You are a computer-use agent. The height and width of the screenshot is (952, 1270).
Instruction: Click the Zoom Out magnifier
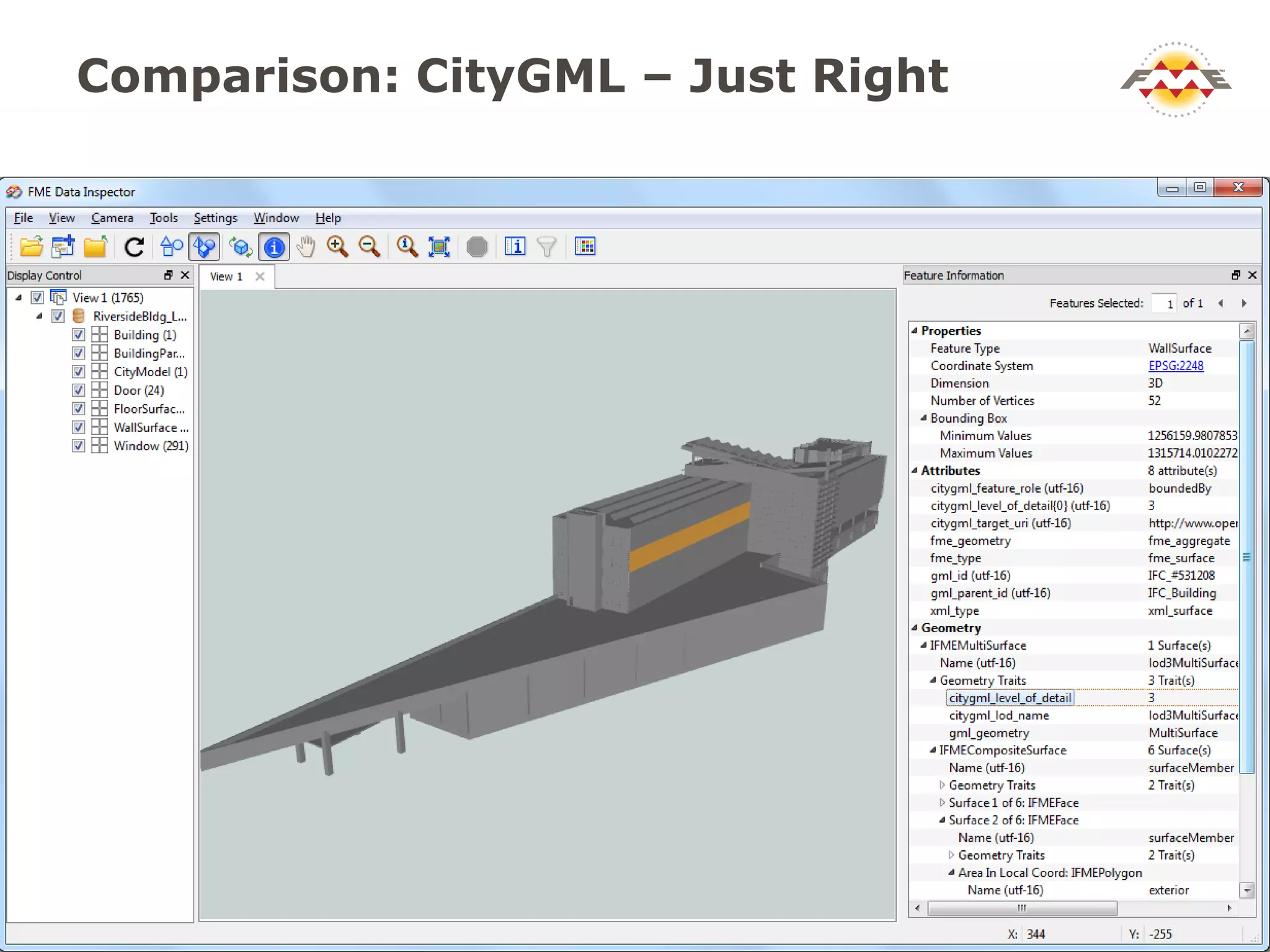click(x=370, y=247)
